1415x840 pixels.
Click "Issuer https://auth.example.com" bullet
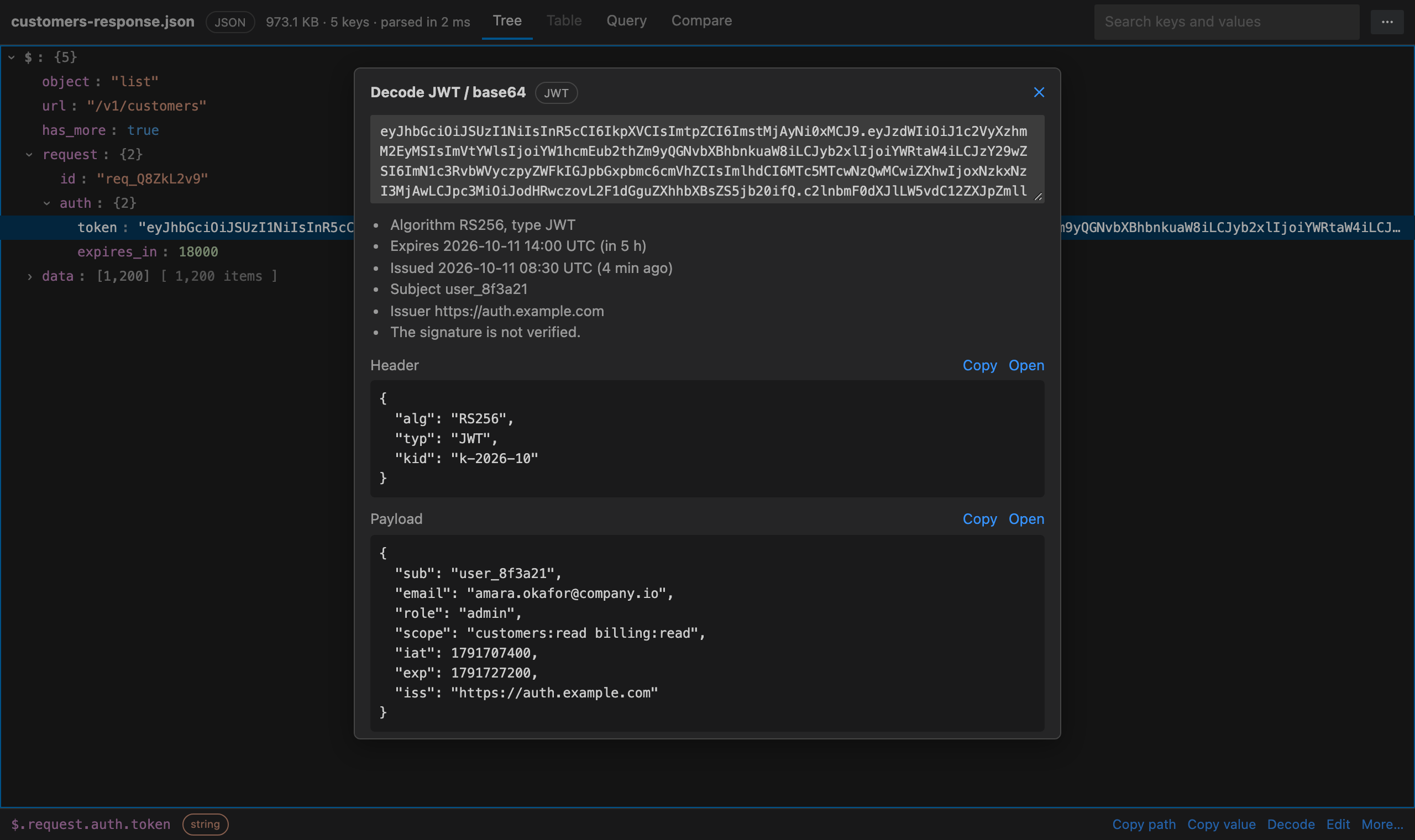[496, 311]
